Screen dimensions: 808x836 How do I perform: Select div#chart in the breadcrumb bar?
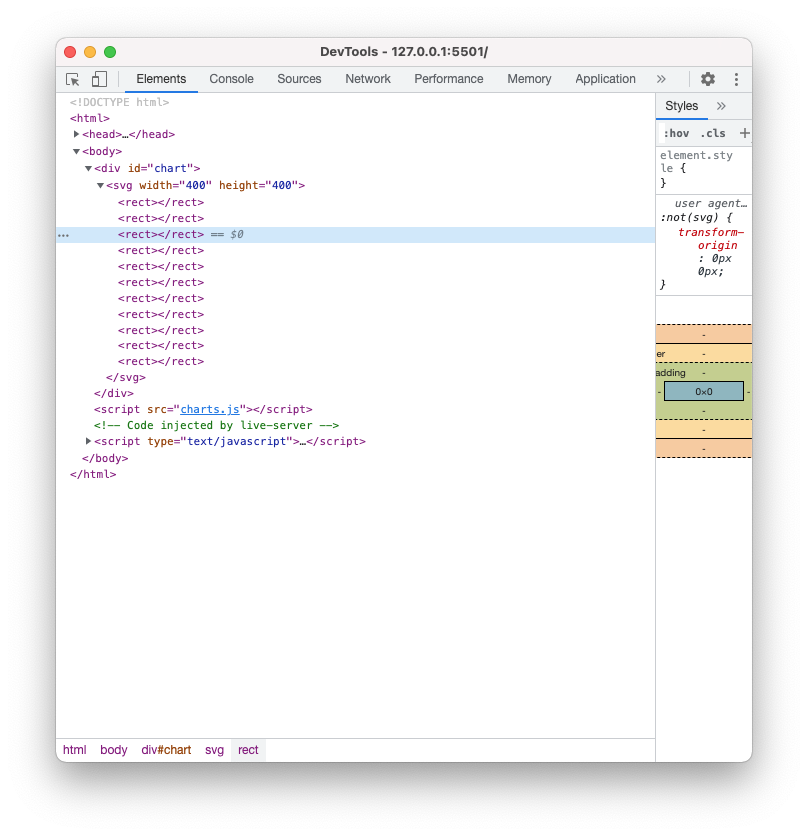point(166,750)
